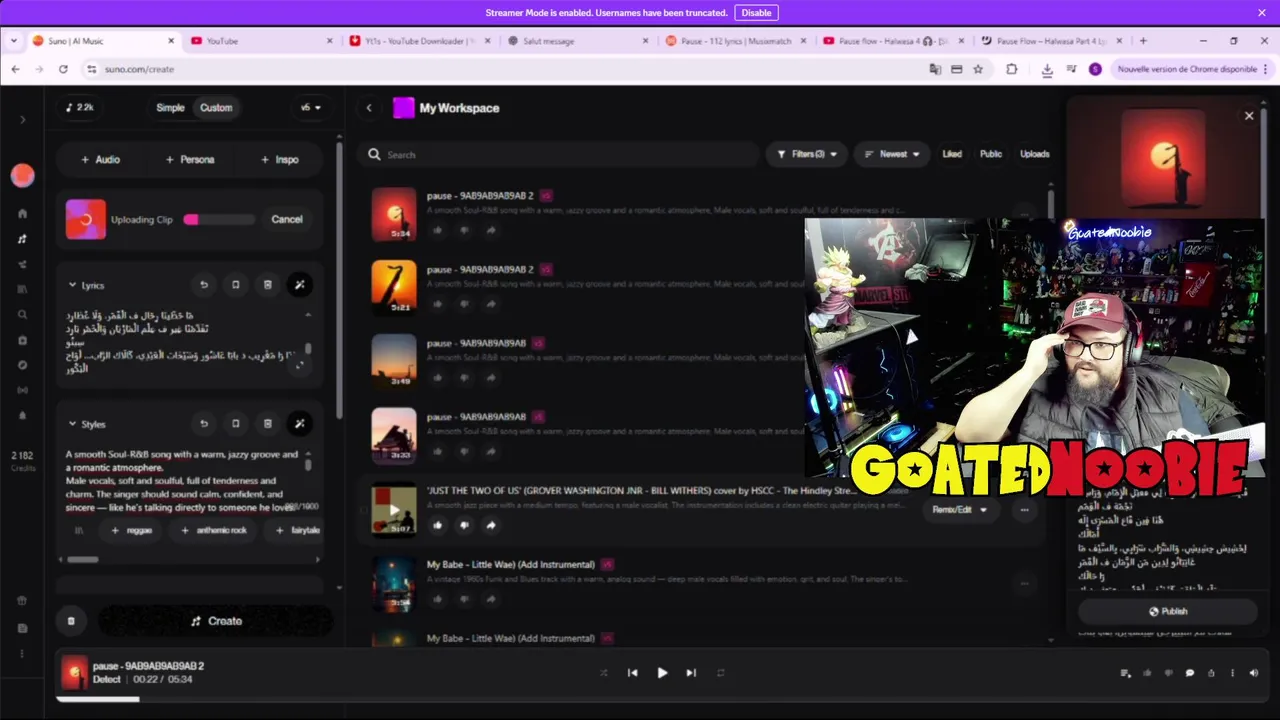Click the profile avatar in left sidebar
The width and height of the screenshot is (1280, 720).
click(x=22, y=176)
